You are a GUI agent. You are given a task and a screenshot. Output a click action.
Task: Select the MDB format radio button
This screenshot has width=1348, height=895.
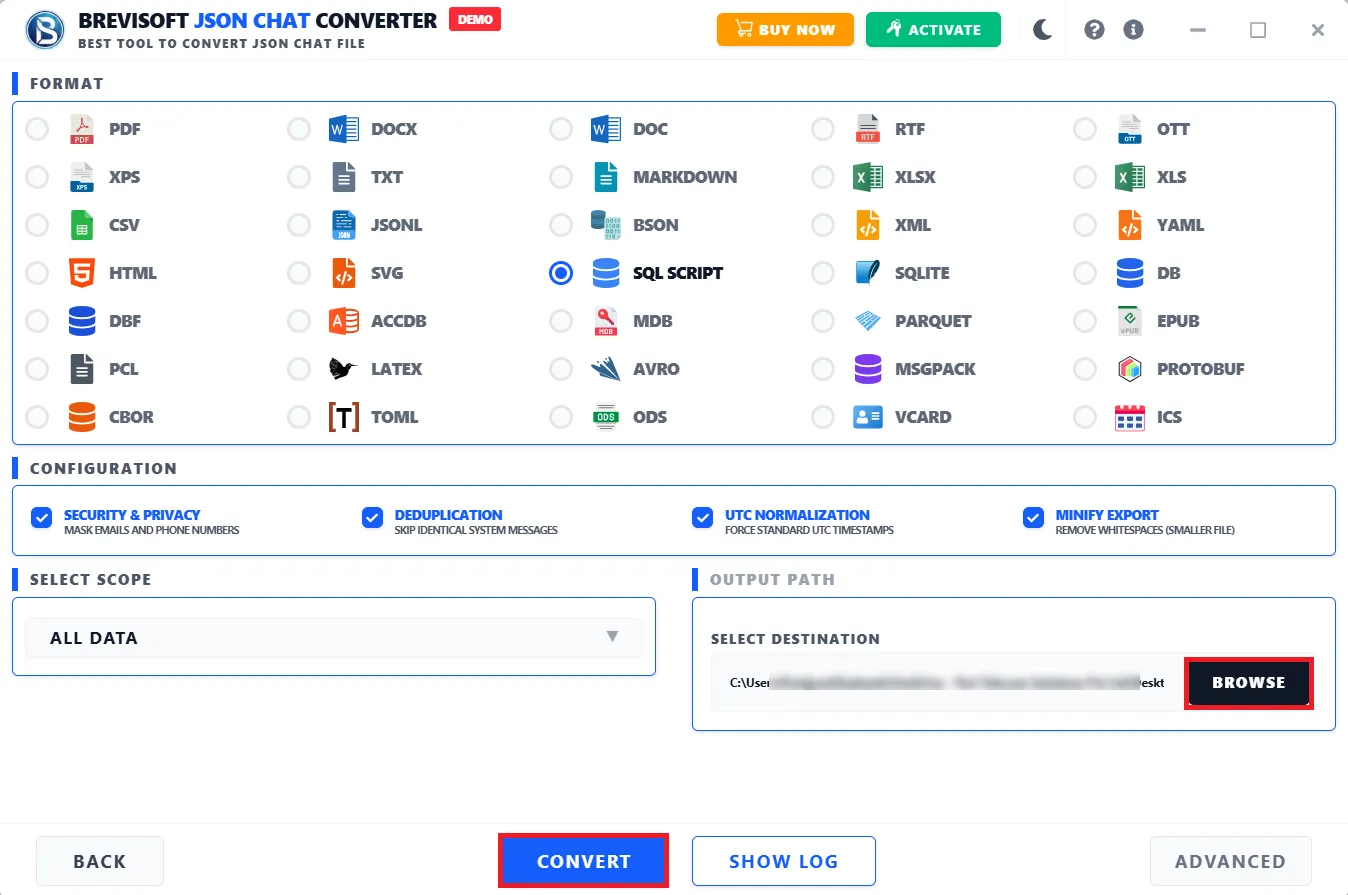click(561, 321)
